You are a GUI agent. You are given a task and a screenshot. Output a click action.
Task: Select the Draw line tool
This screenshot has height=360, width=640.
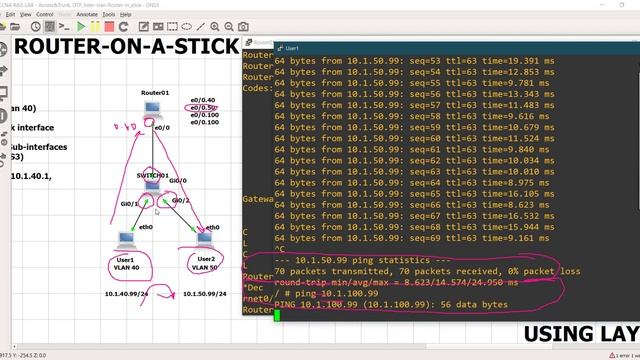[x=200, y=27]
